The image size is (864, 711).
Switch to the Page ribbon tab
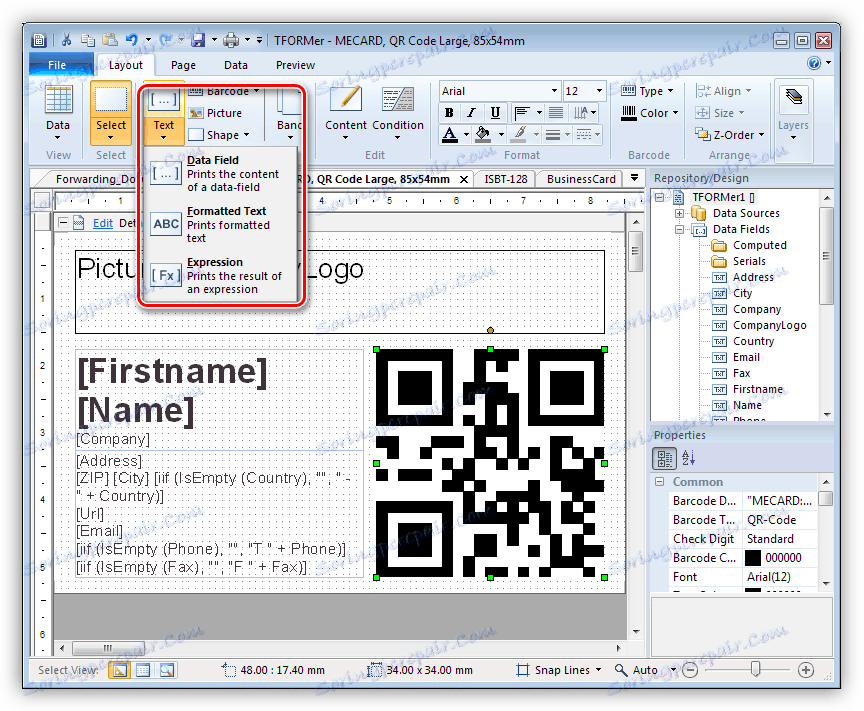coord(183,65)
